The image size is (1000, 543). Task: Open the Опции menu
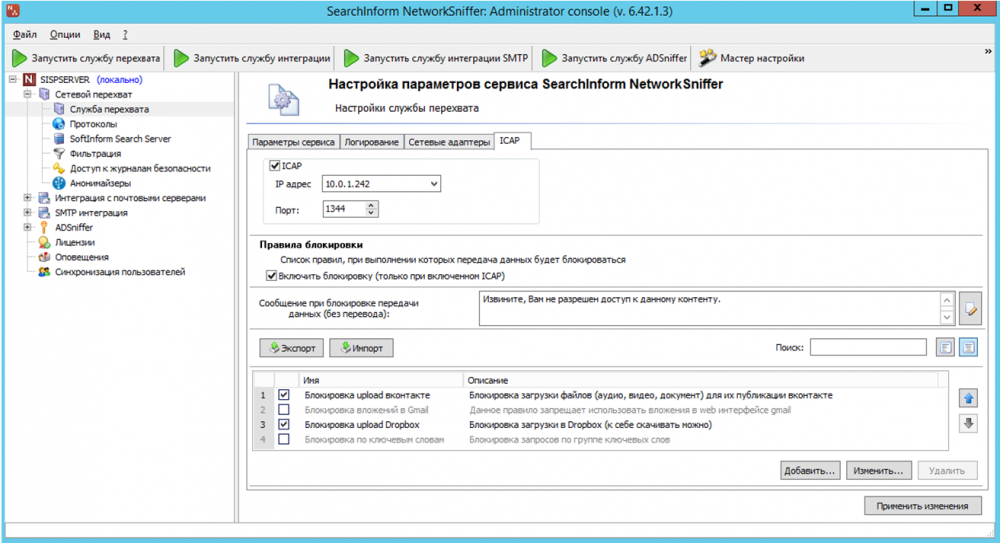pyautogui.click(x=65, y=34)
